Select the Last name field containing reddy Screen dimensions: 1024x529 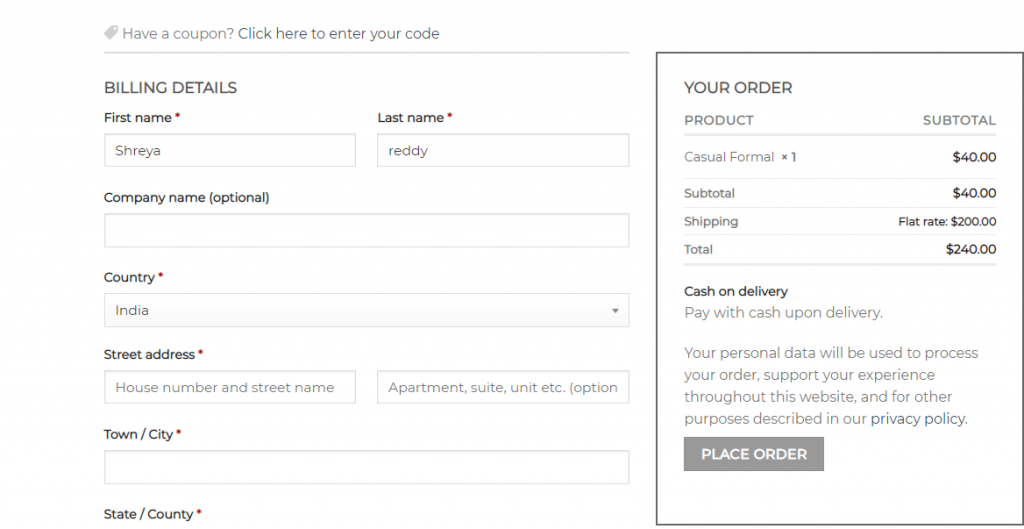503,150
